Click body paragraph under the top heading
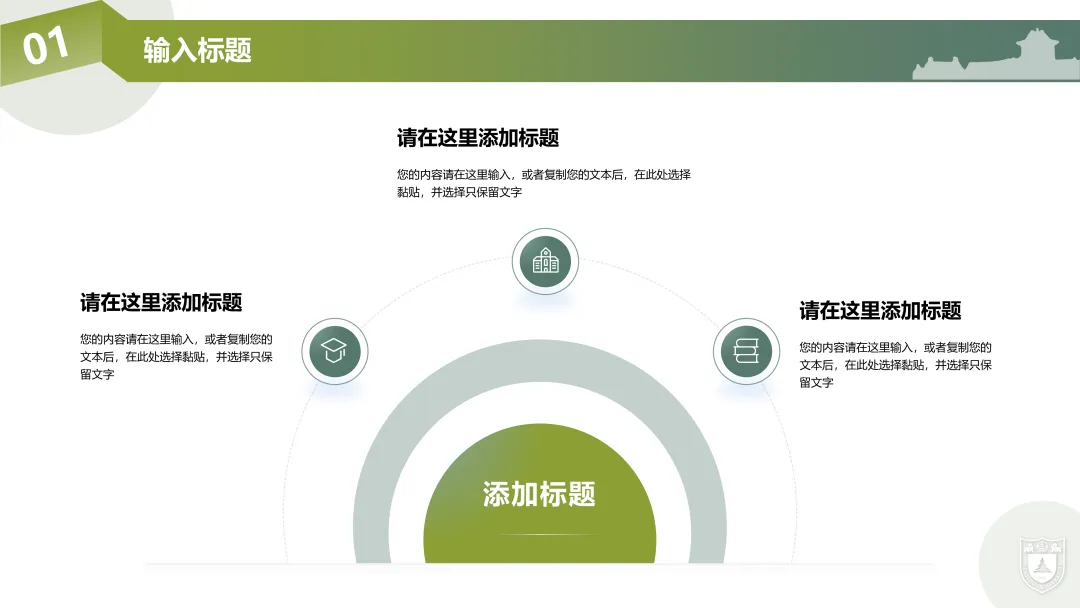The width and height of the screenshot is (1080, 608). [543, 183]
